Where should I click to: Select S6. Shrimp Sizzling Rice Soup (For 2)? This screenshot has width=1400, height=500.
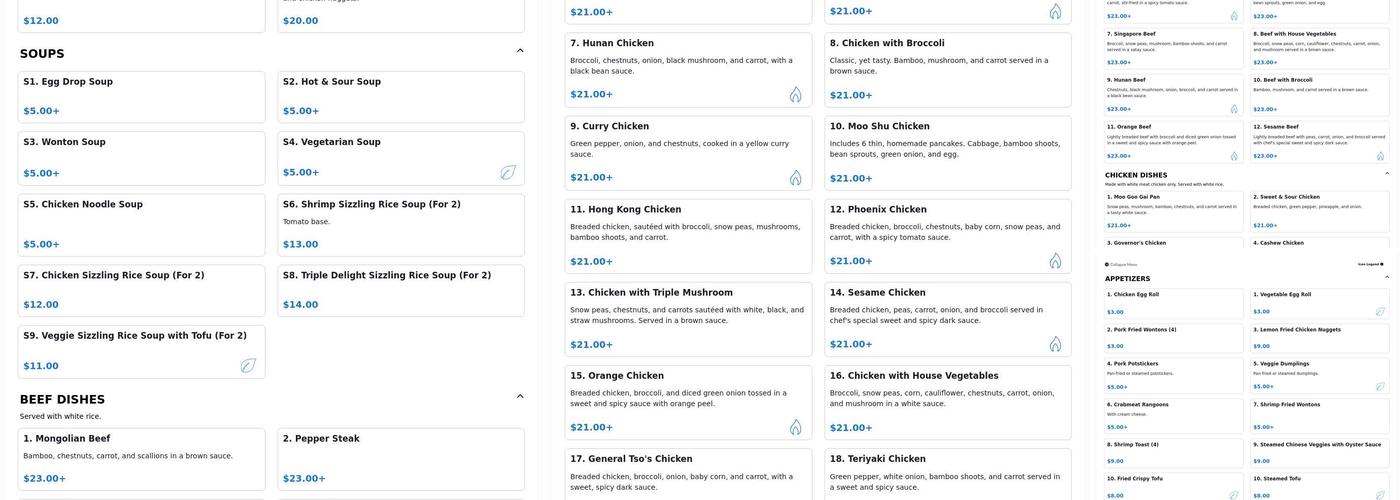(400, 224)
